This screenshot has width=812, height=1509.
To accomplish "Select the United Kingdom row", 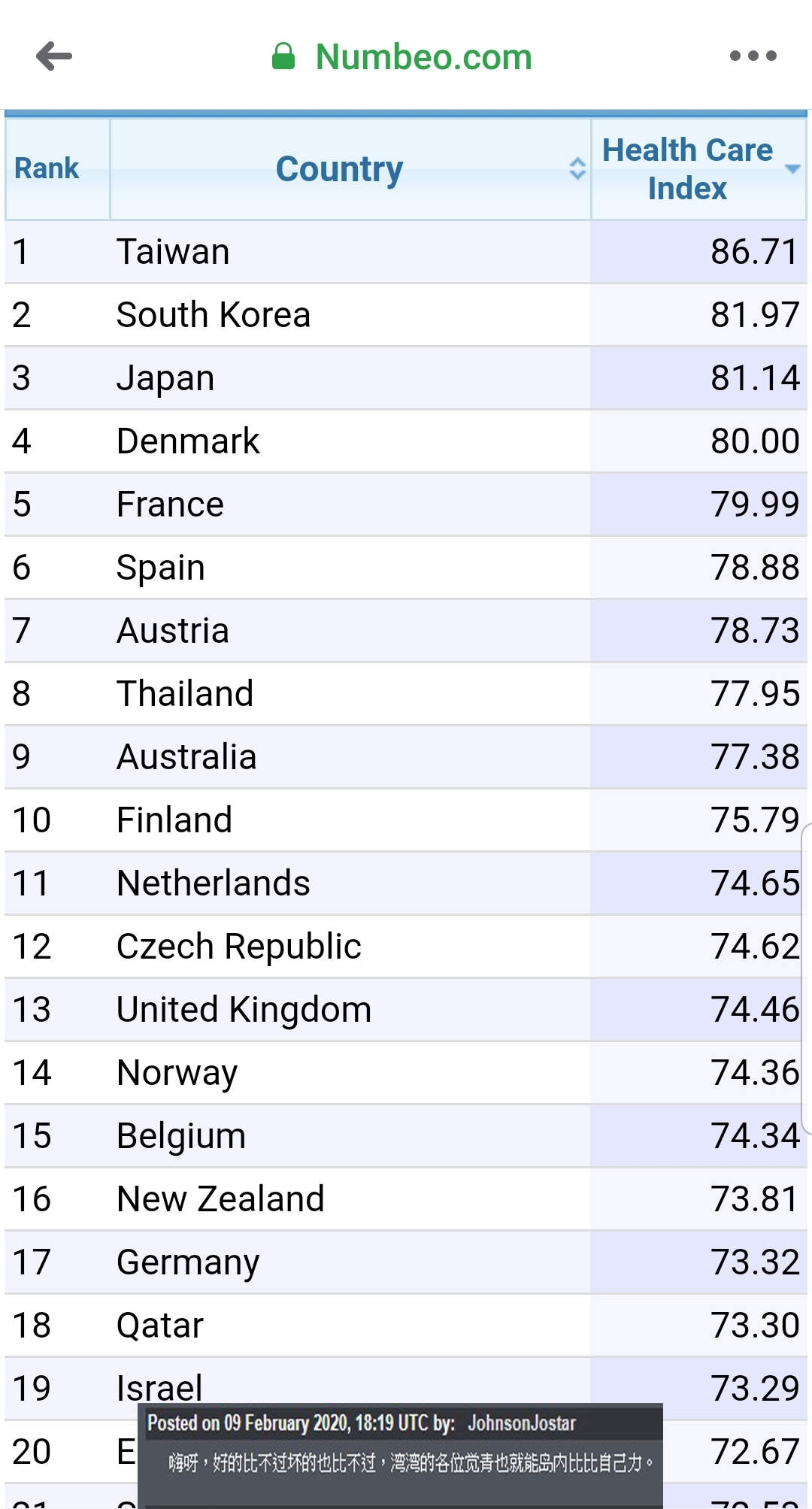I will pos(406,1010).
